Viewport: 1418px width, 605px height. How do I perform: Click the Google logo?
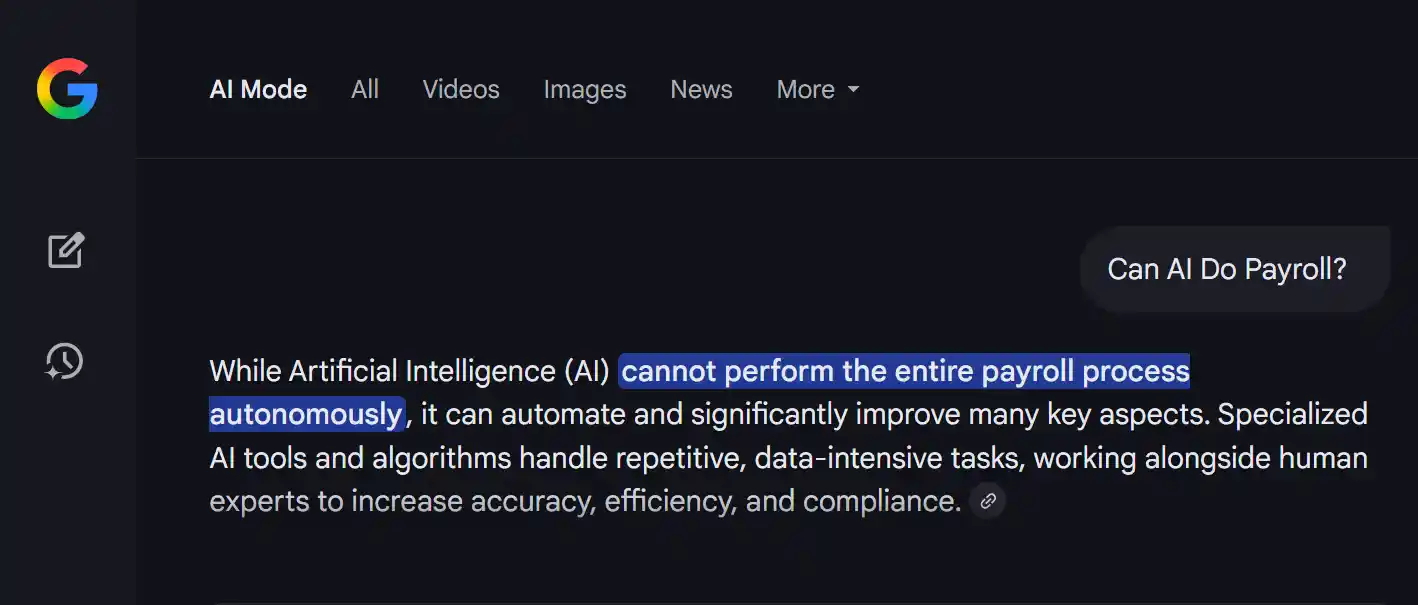click(x=67, y=89)
